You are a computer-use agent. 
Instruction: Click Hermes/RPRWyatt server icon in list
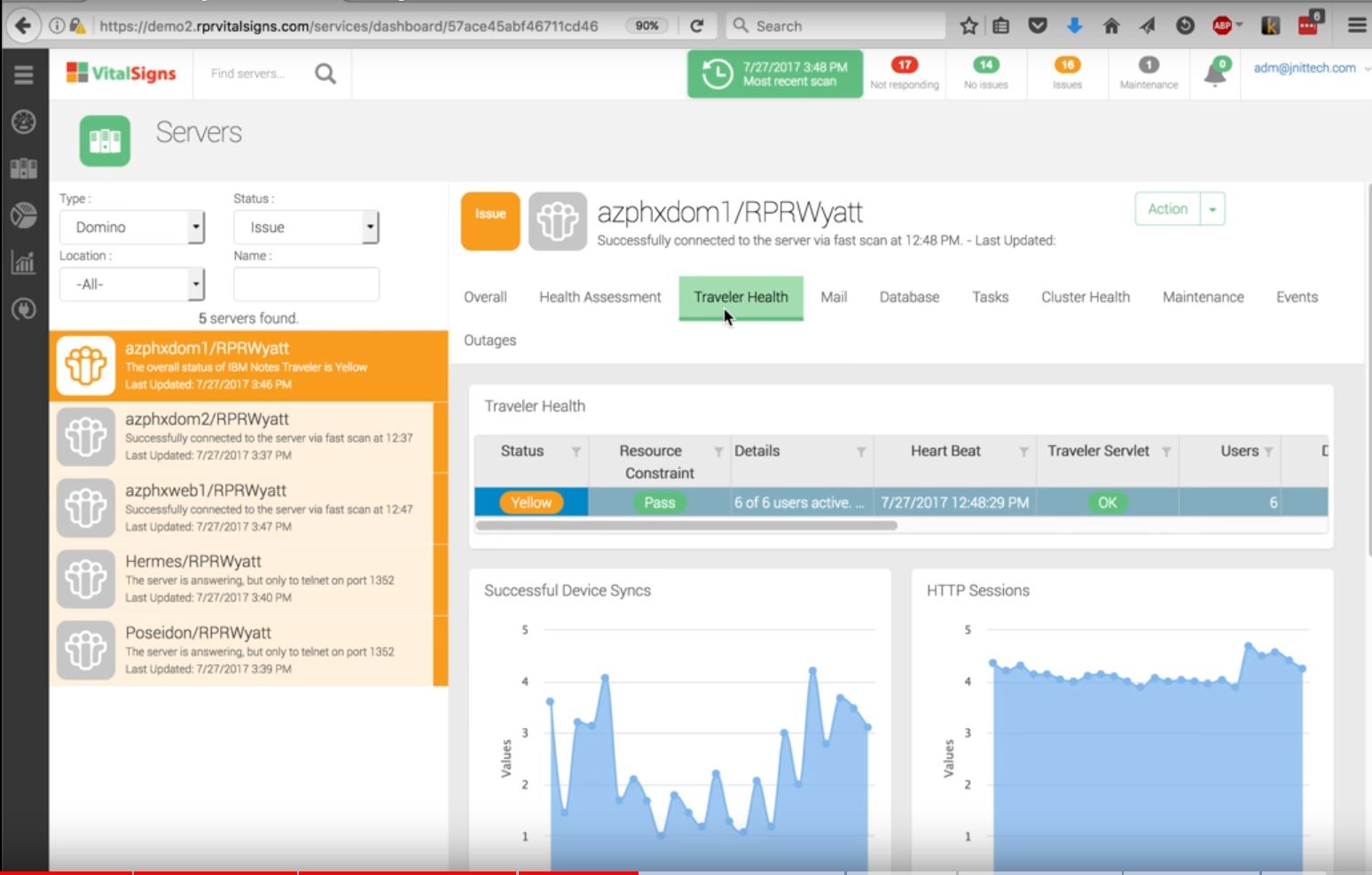tap(86, 579)
